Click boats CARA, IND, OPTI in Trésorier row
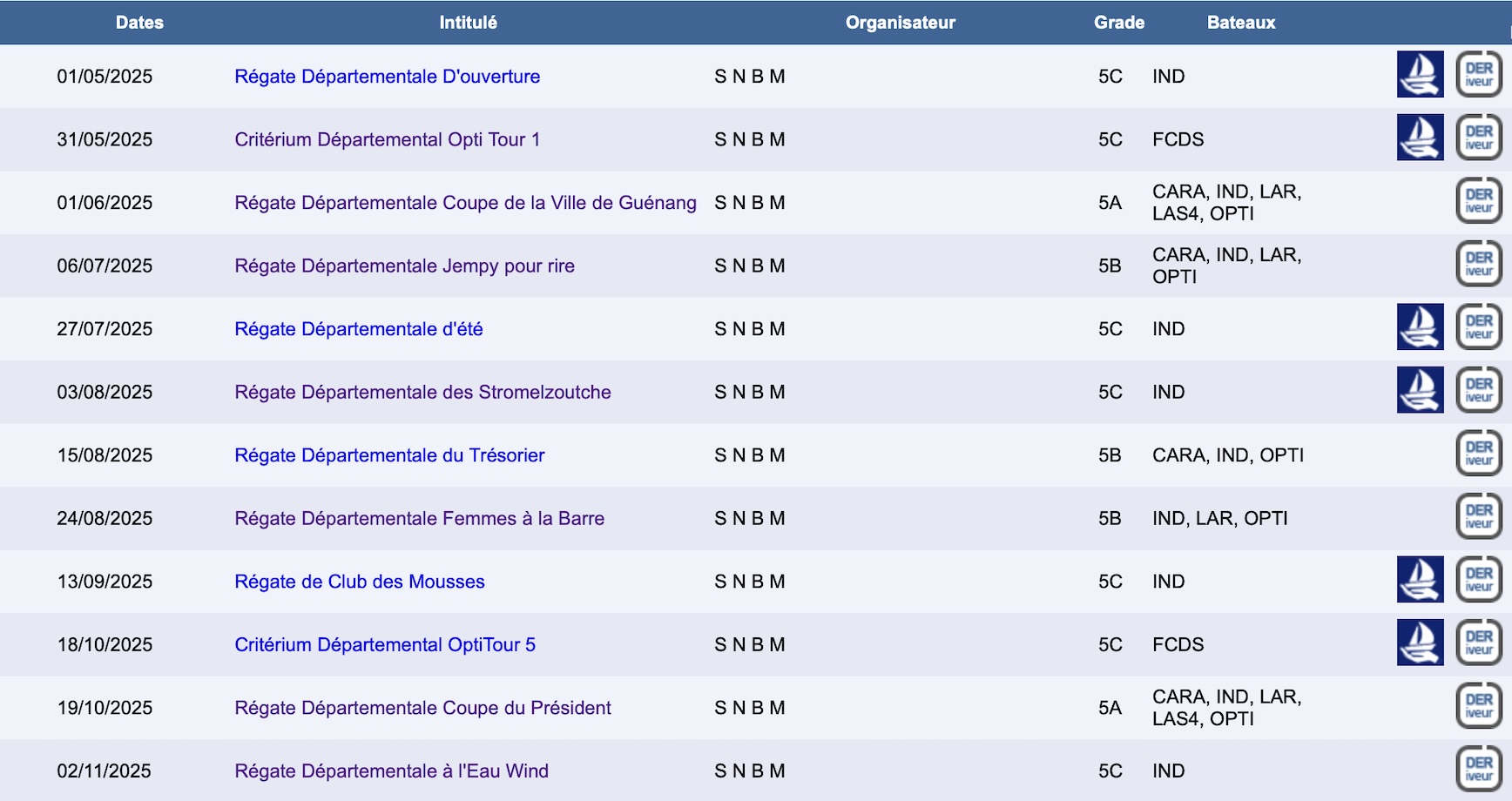1512x801 pixels. (x=1228, y=455)
